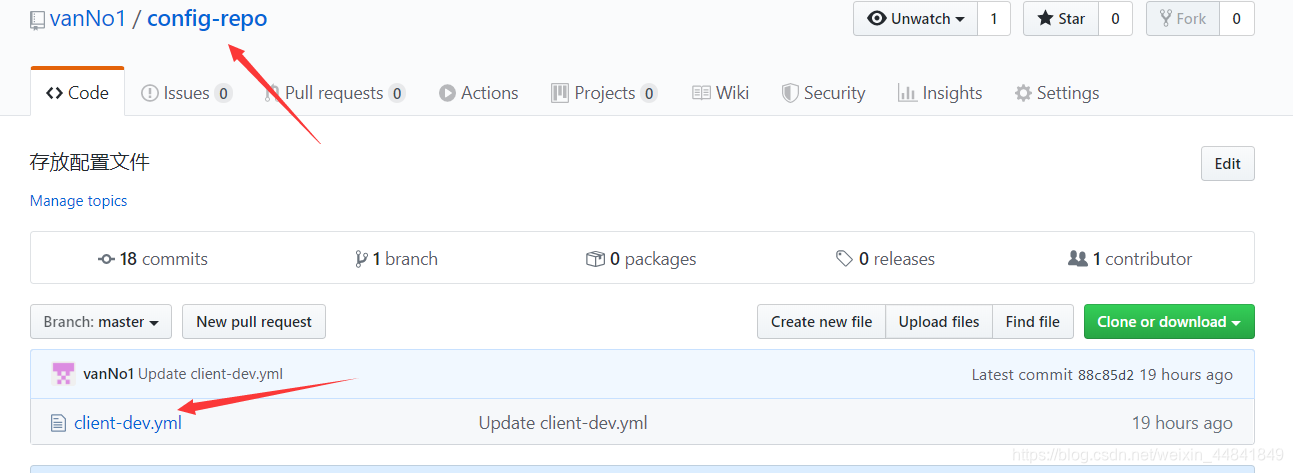Click Manage topics link

click(78, 201)
